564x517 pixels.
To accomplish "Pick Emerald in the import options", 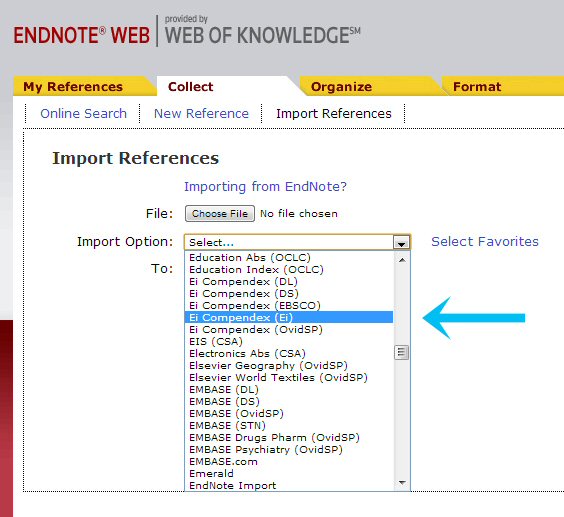I will pyautogui.click(x=211, y=473).
